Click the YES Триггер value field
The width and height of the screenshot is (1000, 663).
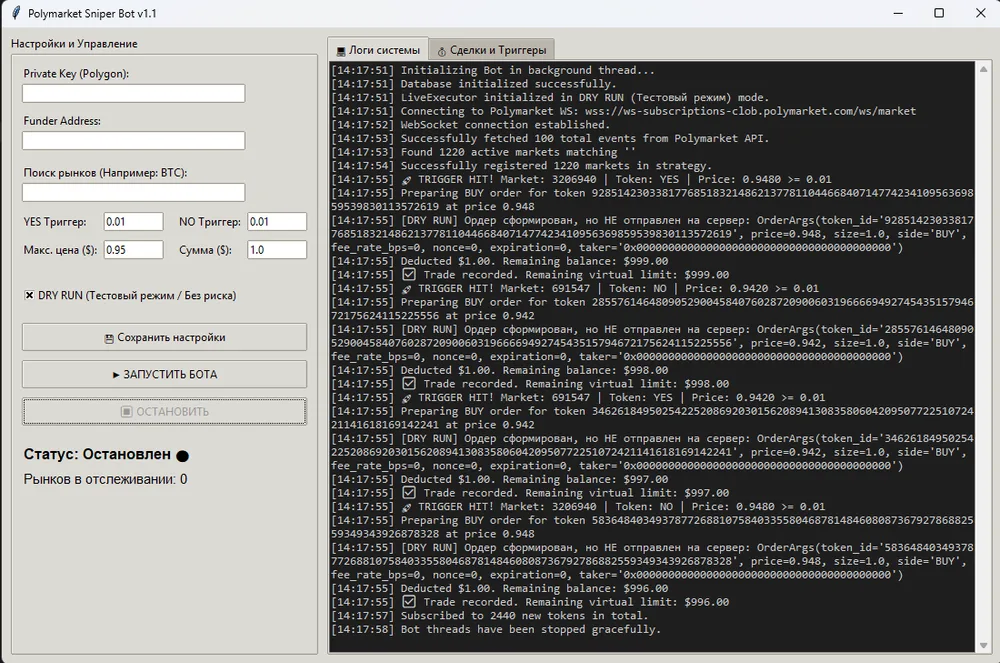click(133, 222)
